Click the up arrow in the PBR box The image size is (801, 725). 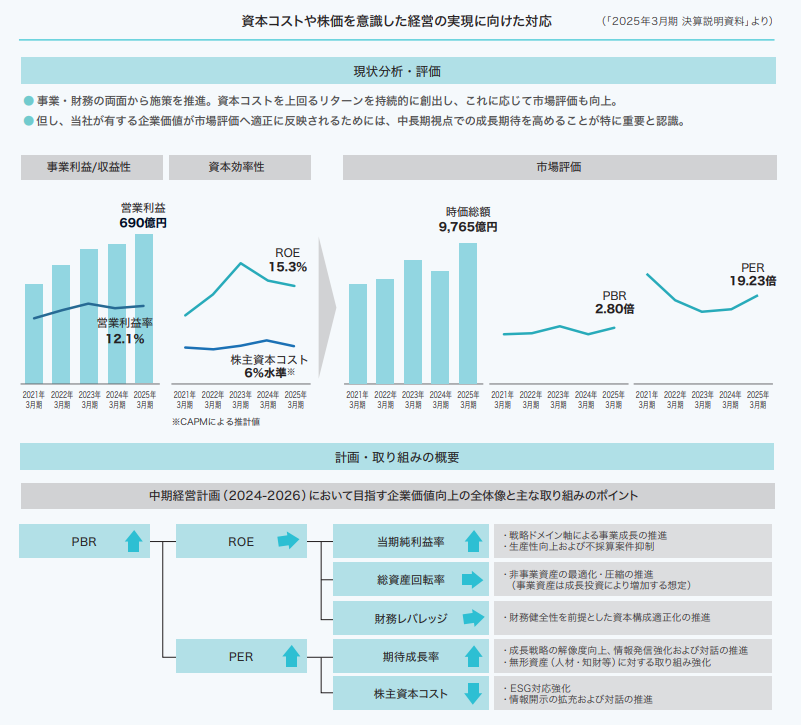(133, 542)
